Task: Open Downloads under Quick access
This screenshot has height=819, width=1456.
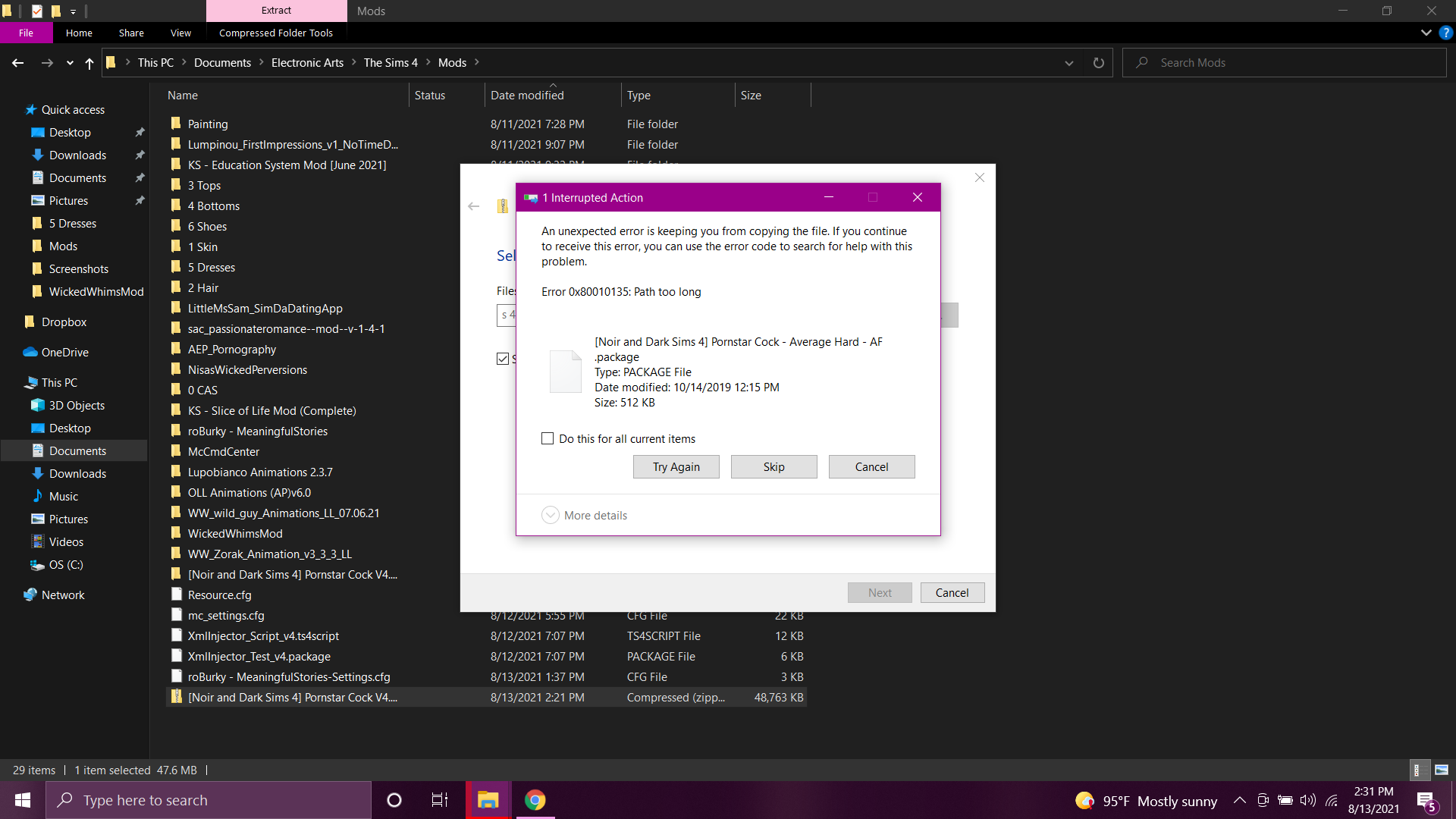Action: 77,155
